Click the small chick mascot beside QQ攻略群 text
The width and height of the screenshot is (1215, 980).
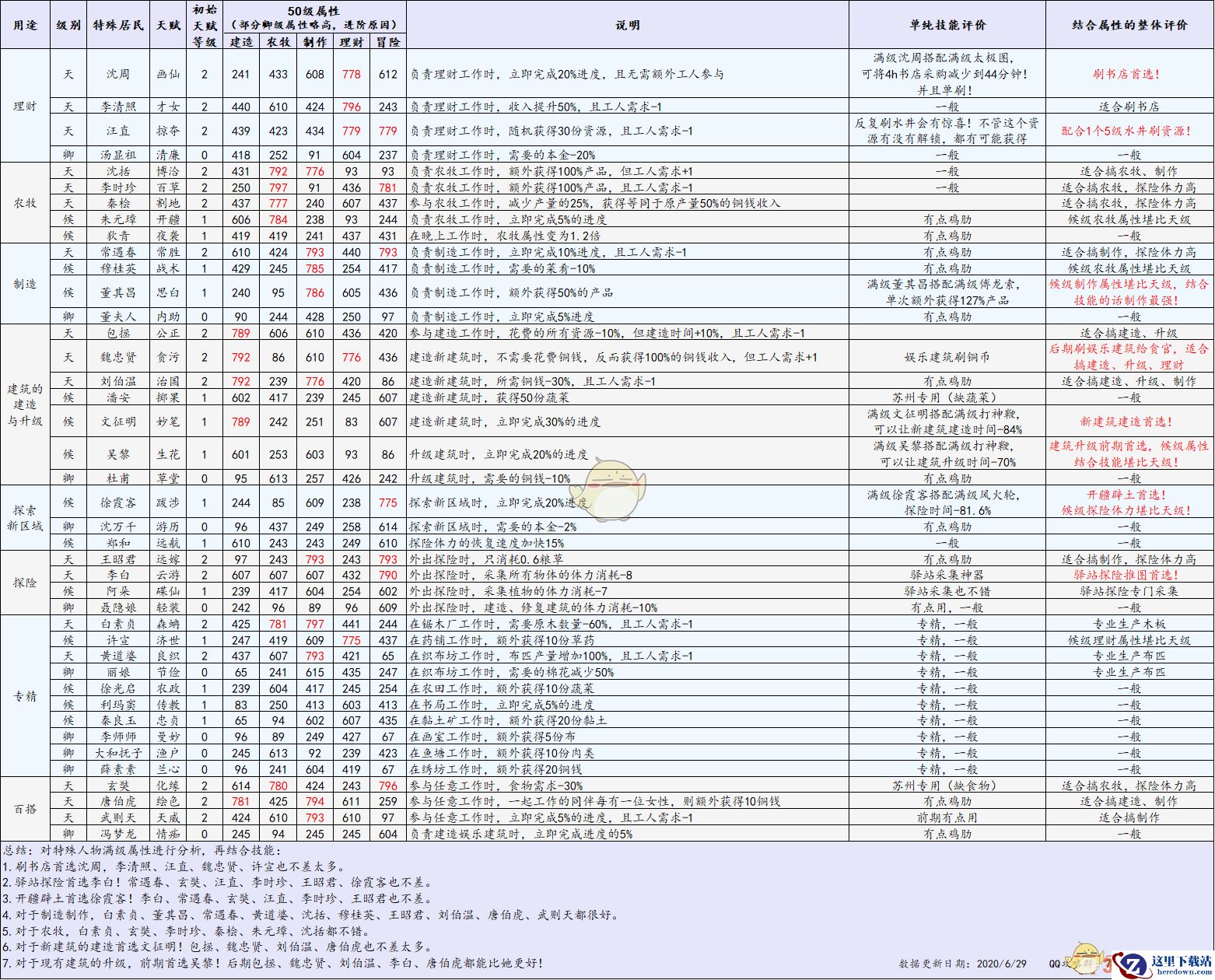(1087, 959)
